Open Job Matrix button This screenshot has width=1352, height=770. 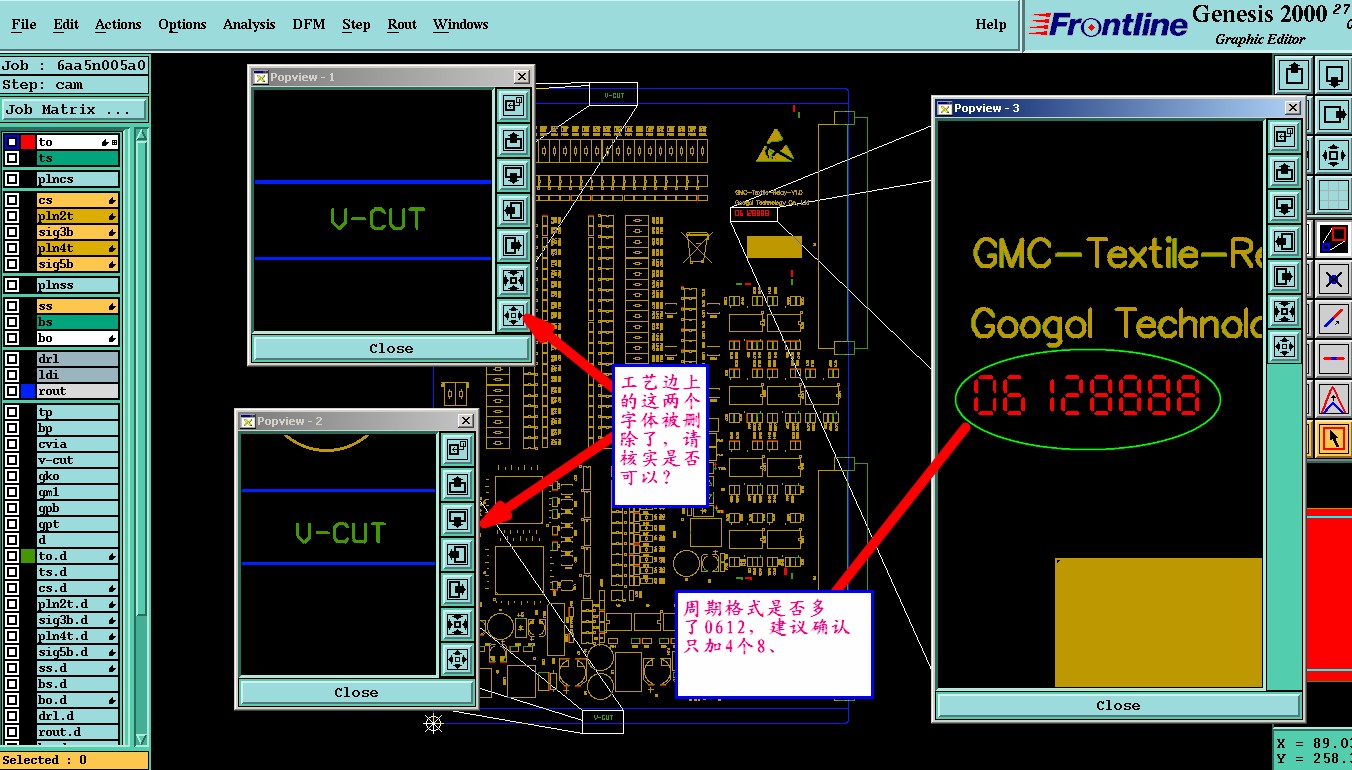point(74,110)
